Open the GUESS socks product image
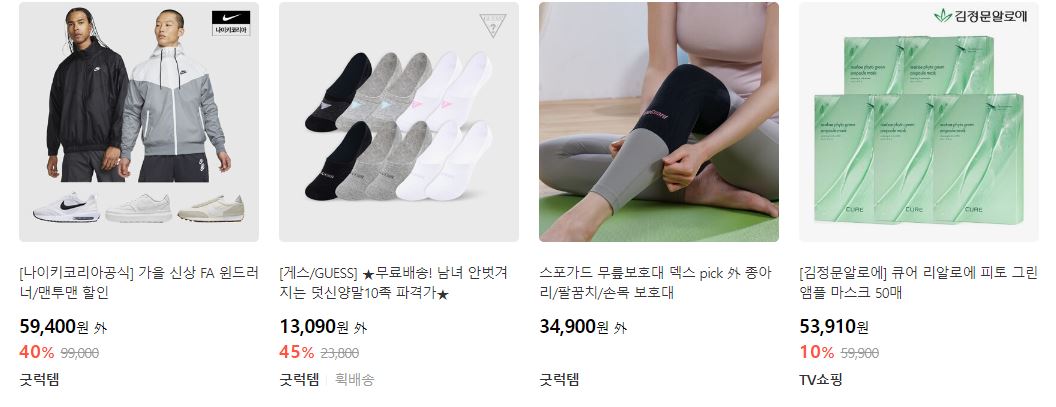 tap(399, 122)
